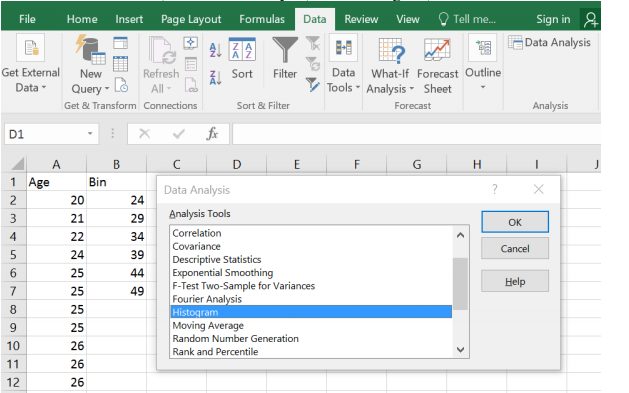
Task: Click the connection Properties icon
Action: click(191, 64)
